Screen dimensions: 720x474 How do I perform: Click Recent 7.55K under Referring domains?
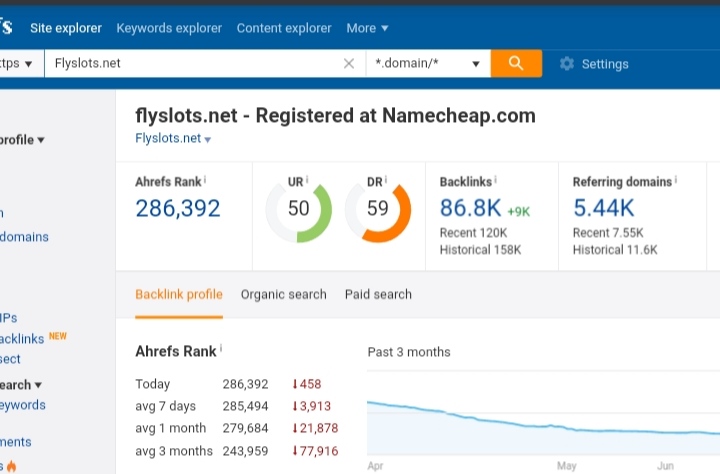coord(608,233)
